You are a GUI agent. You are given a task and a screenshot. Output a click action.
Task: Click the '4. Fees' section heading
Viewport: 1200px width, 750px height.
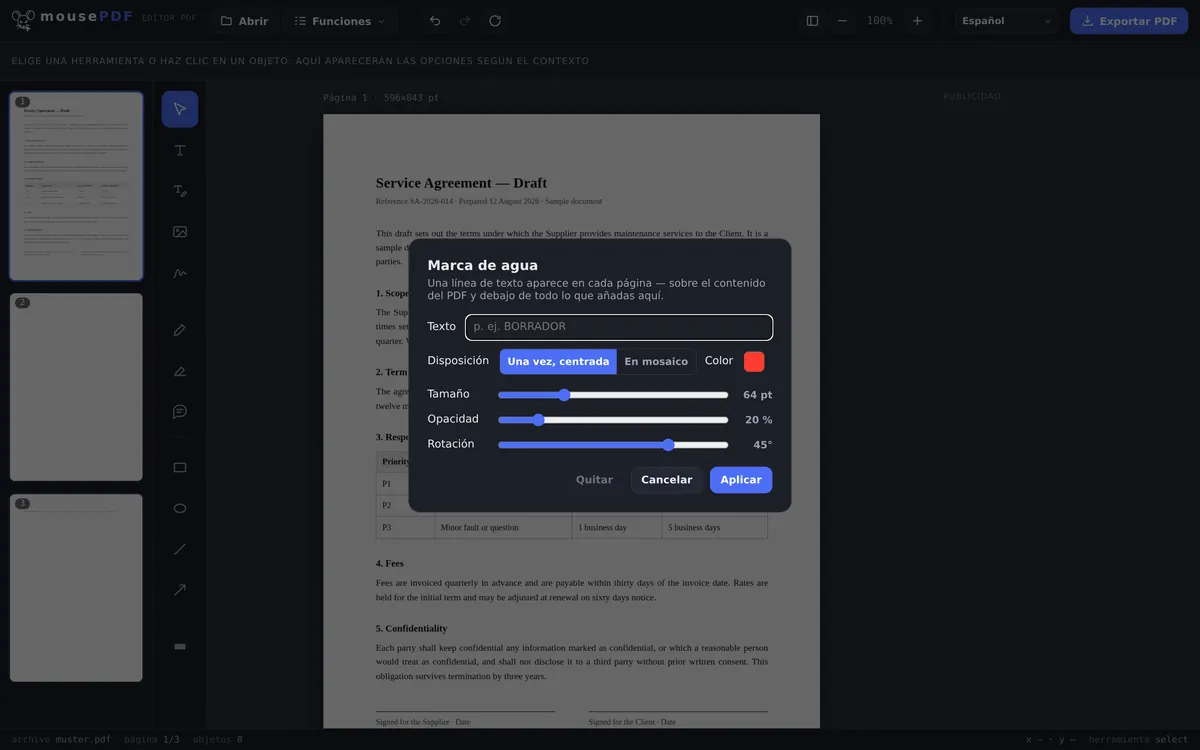390,563
